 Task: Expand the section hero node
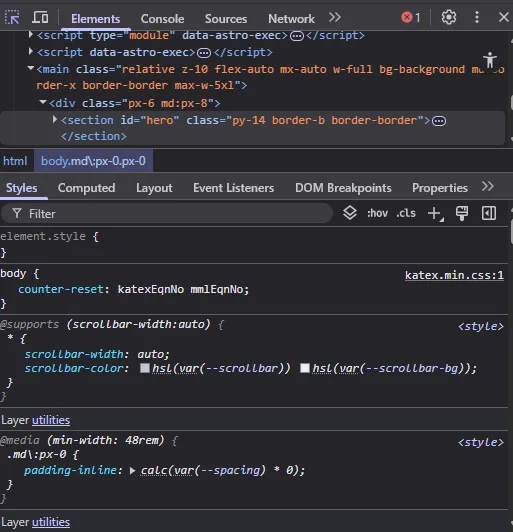tap(55, 119)
